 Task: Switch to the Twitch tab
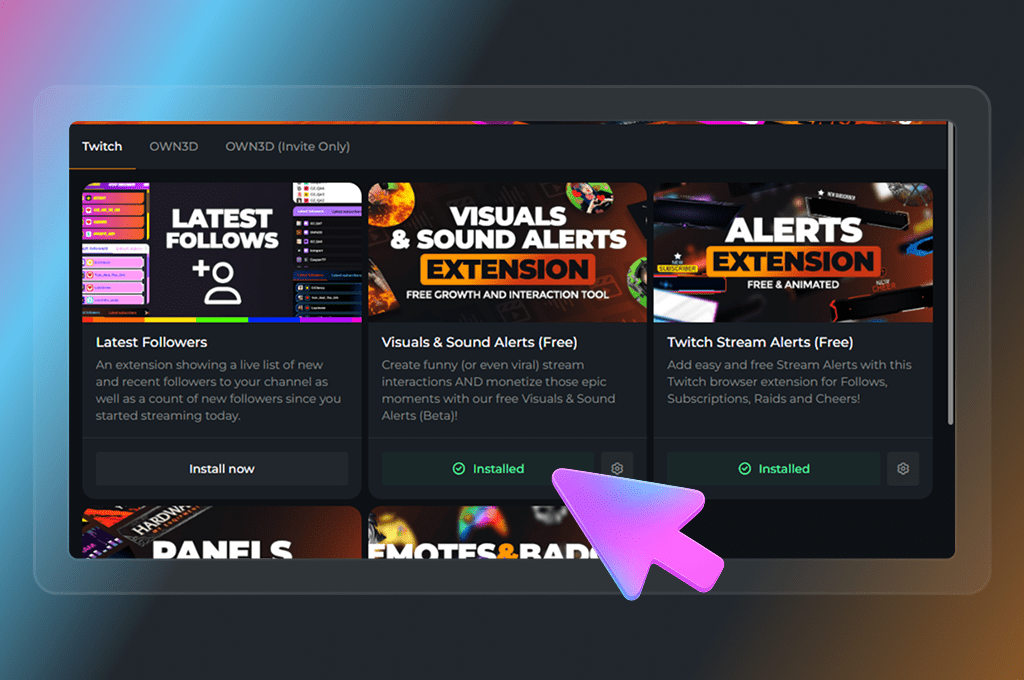pos(102,146)
